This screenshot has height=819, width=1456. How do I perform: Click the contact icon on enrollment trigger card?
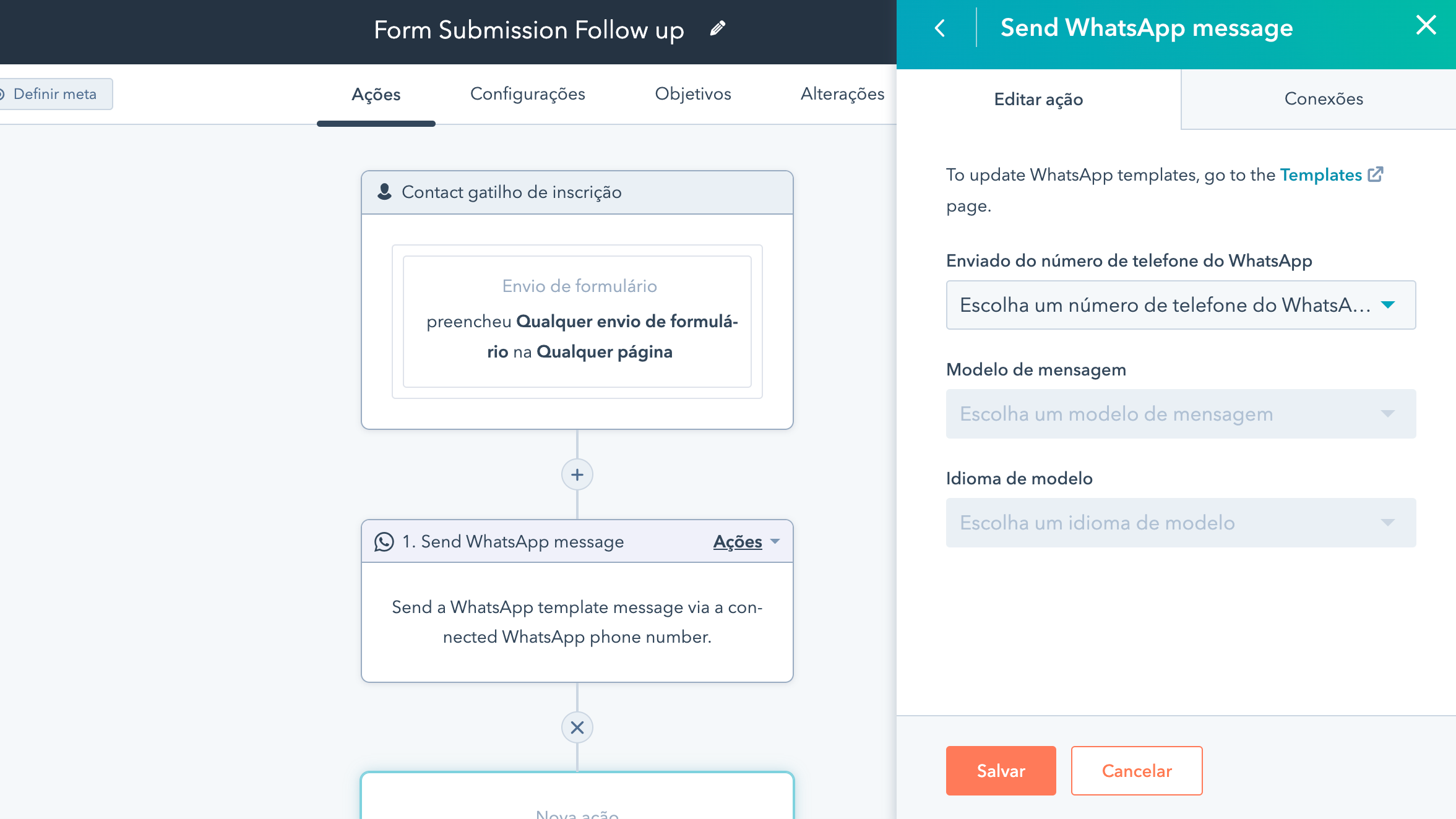[384, 192]
